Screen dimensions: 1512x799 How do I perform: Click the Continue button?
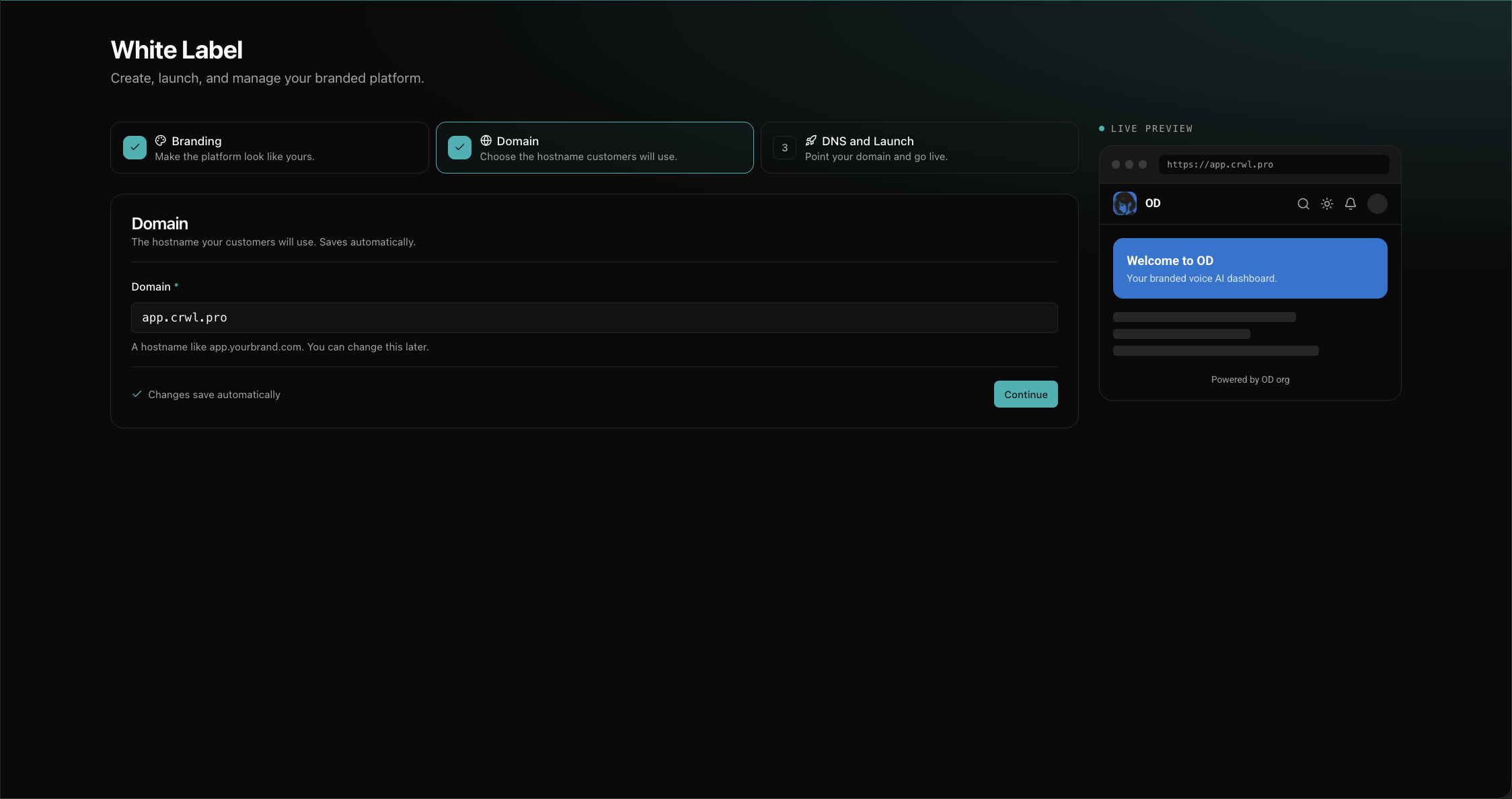coord(1026,394)
